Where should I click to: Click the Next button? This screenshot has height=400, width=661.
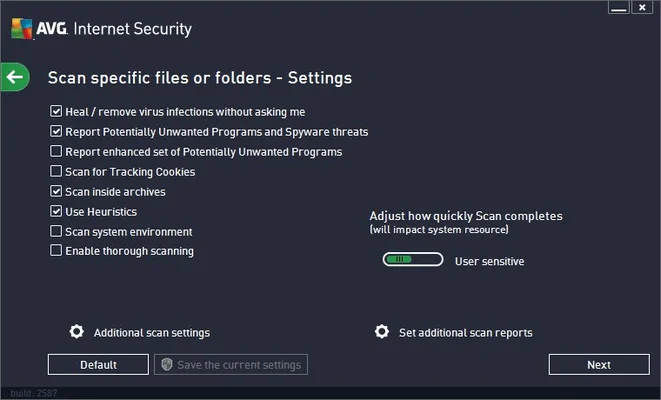coord(598,365)
